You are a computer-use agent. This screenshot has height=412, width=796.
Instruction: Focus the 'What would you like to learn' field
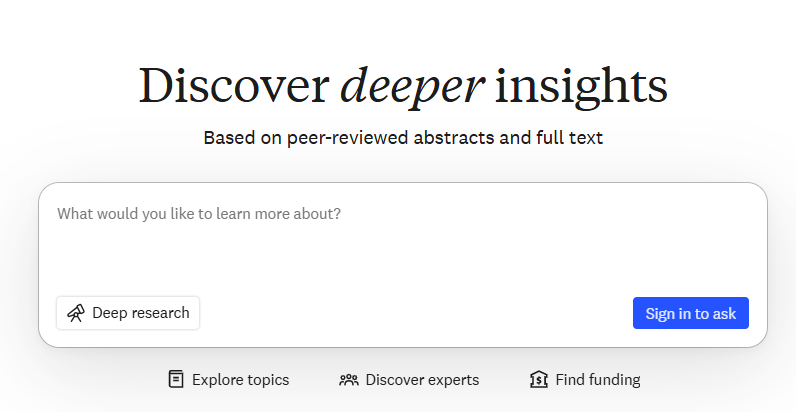point(403,238)
